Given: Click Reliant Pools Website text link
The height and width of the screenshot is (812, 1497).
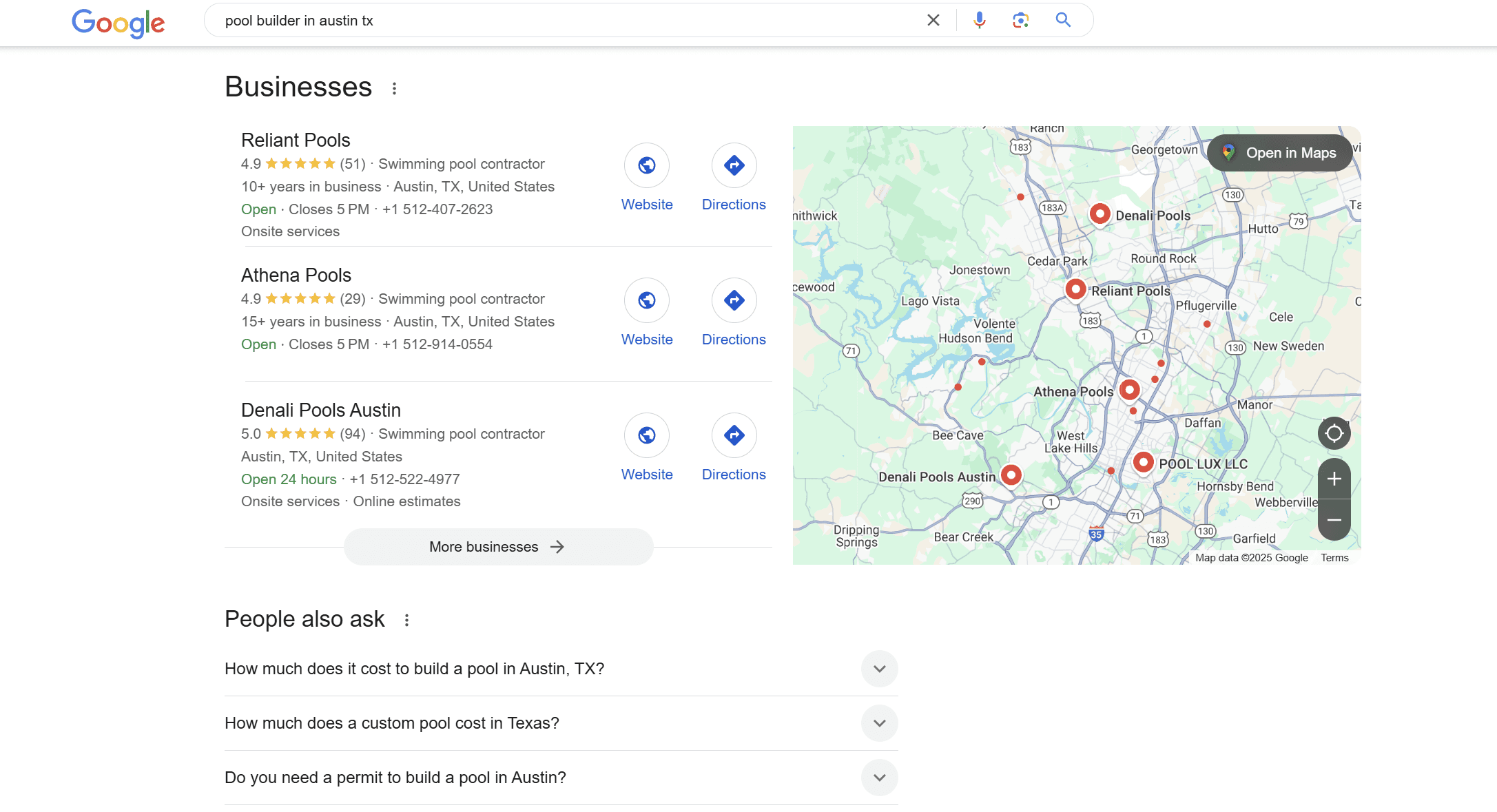Looking at the screenshot, I should (647, 205).
